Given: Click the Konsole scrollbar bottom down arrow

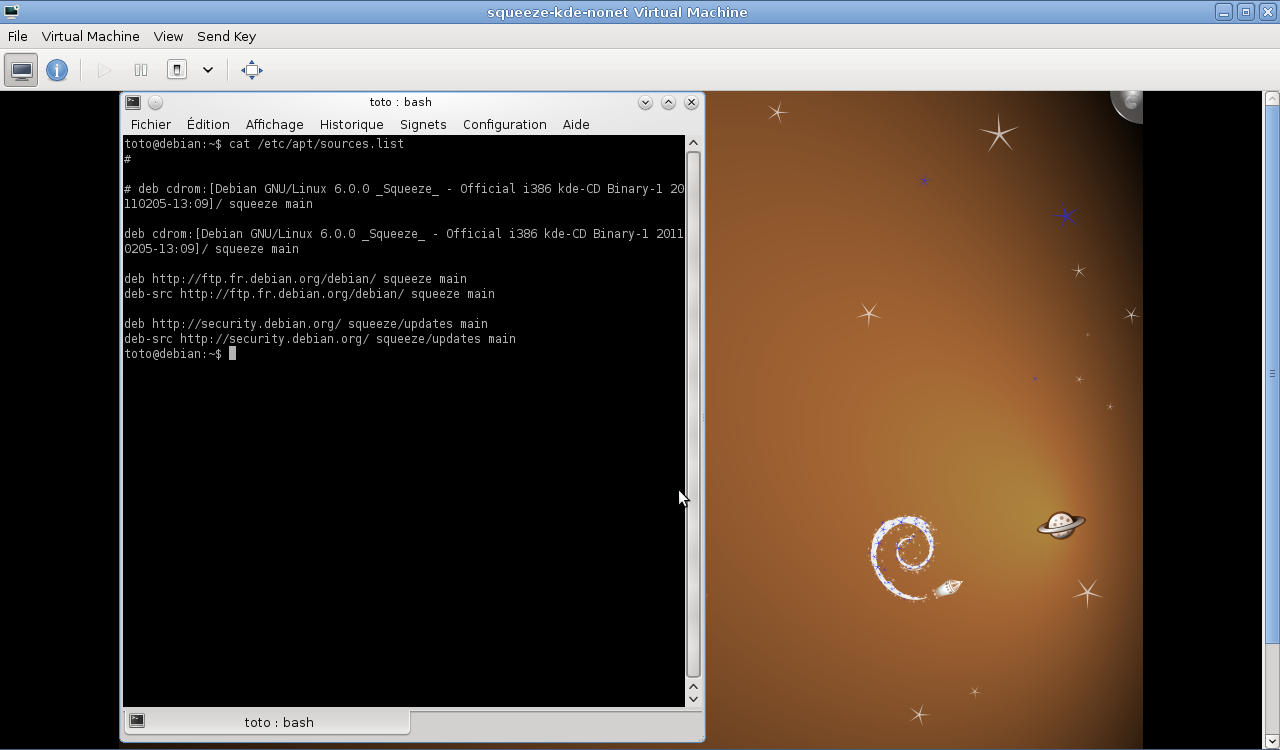Looking at the screenshot, I should (694, 699).
